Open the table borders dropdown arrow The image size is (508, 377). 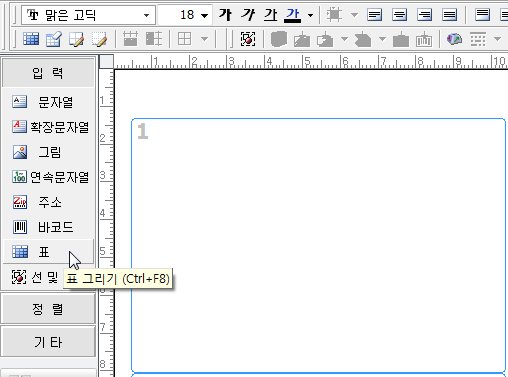coord(204,39)
